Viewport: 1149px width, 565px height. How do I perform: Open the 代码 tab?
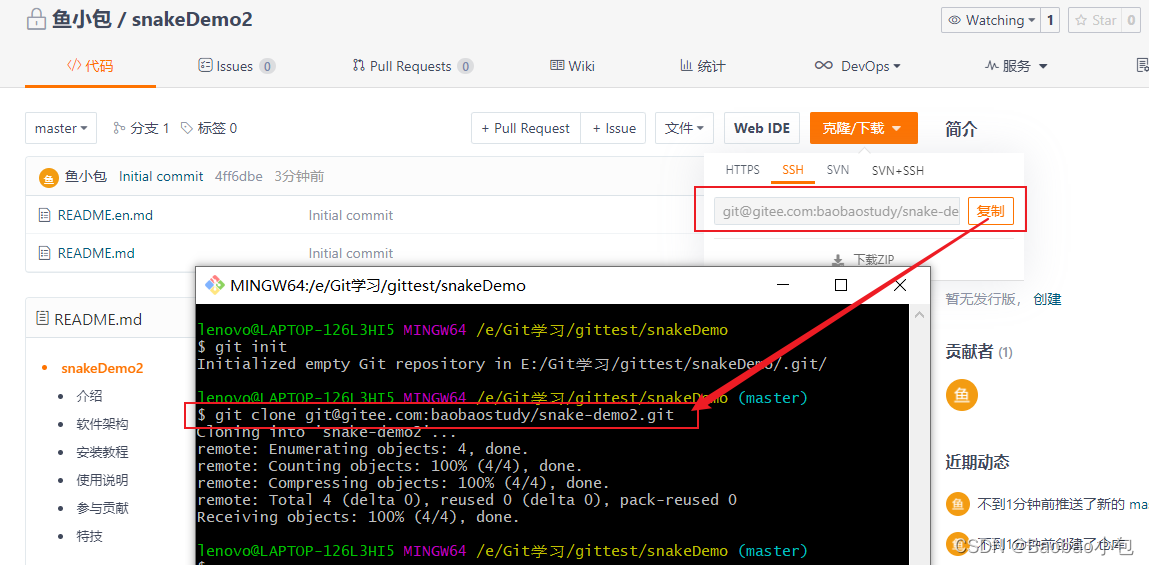pos(90,66)
